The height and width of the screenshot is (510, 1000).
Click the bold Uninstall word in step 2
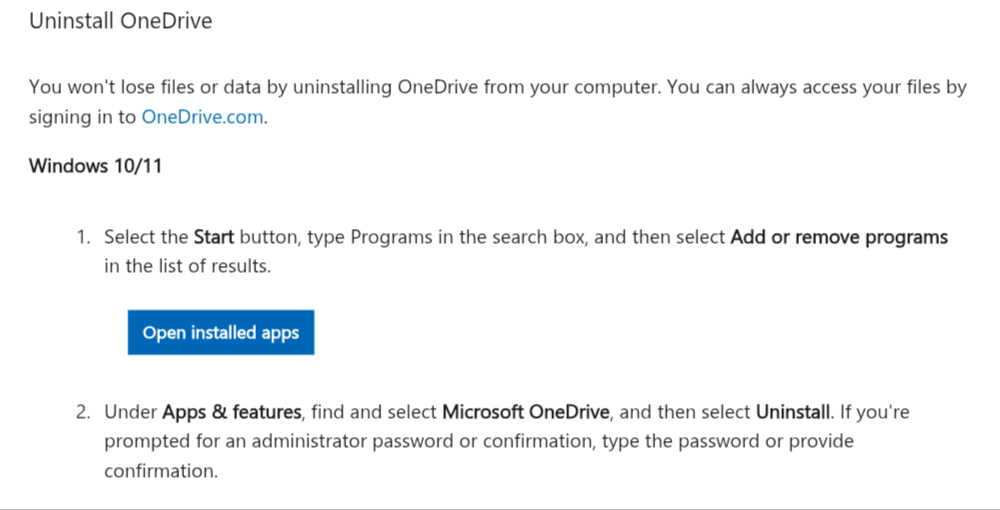793,411
